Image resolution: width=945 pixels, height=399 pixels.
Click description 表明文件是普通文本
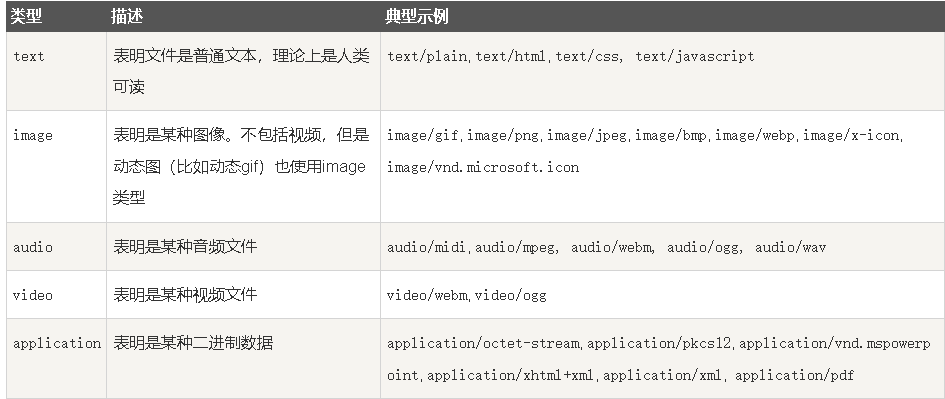click(186, 56)
